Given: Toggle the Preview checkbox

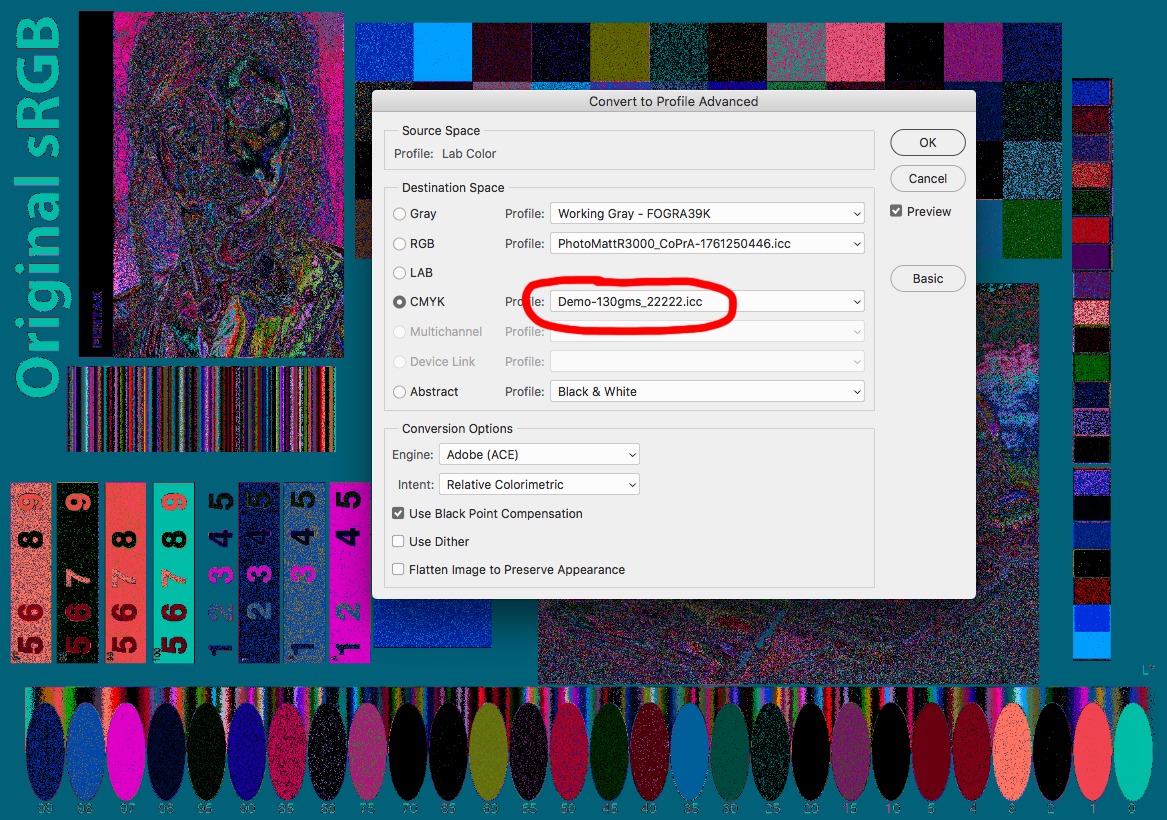Looking at the screenshot, I should pos(896,211).
